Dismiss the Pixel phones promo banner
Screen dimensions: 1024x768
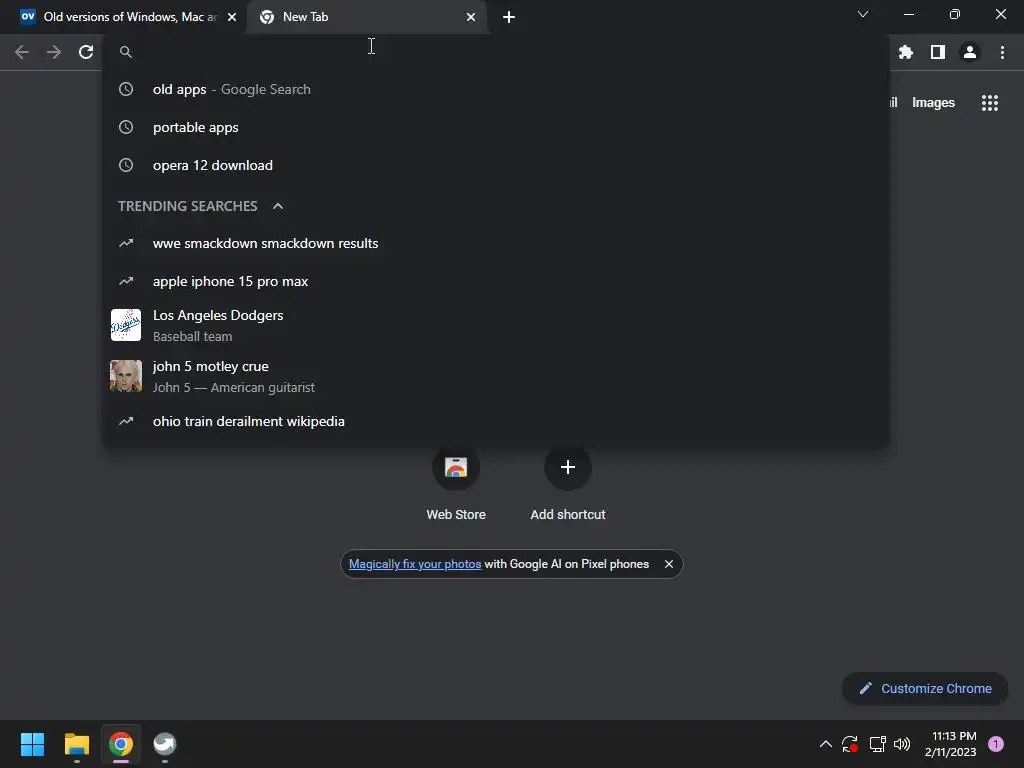click(x=669, y=564)
